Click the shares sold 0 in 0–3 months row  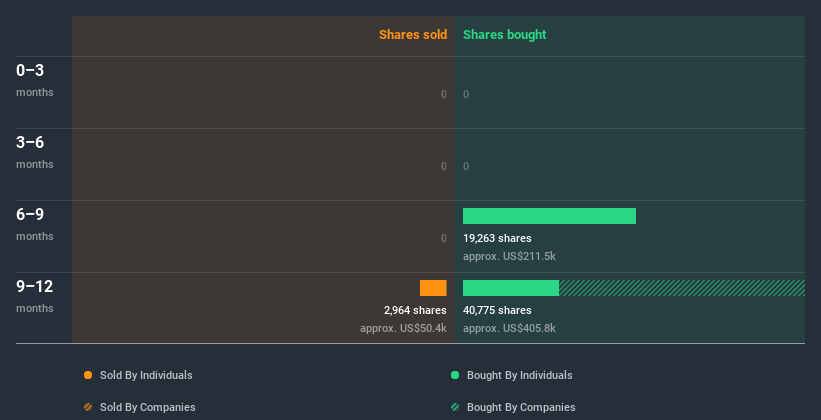444,94
